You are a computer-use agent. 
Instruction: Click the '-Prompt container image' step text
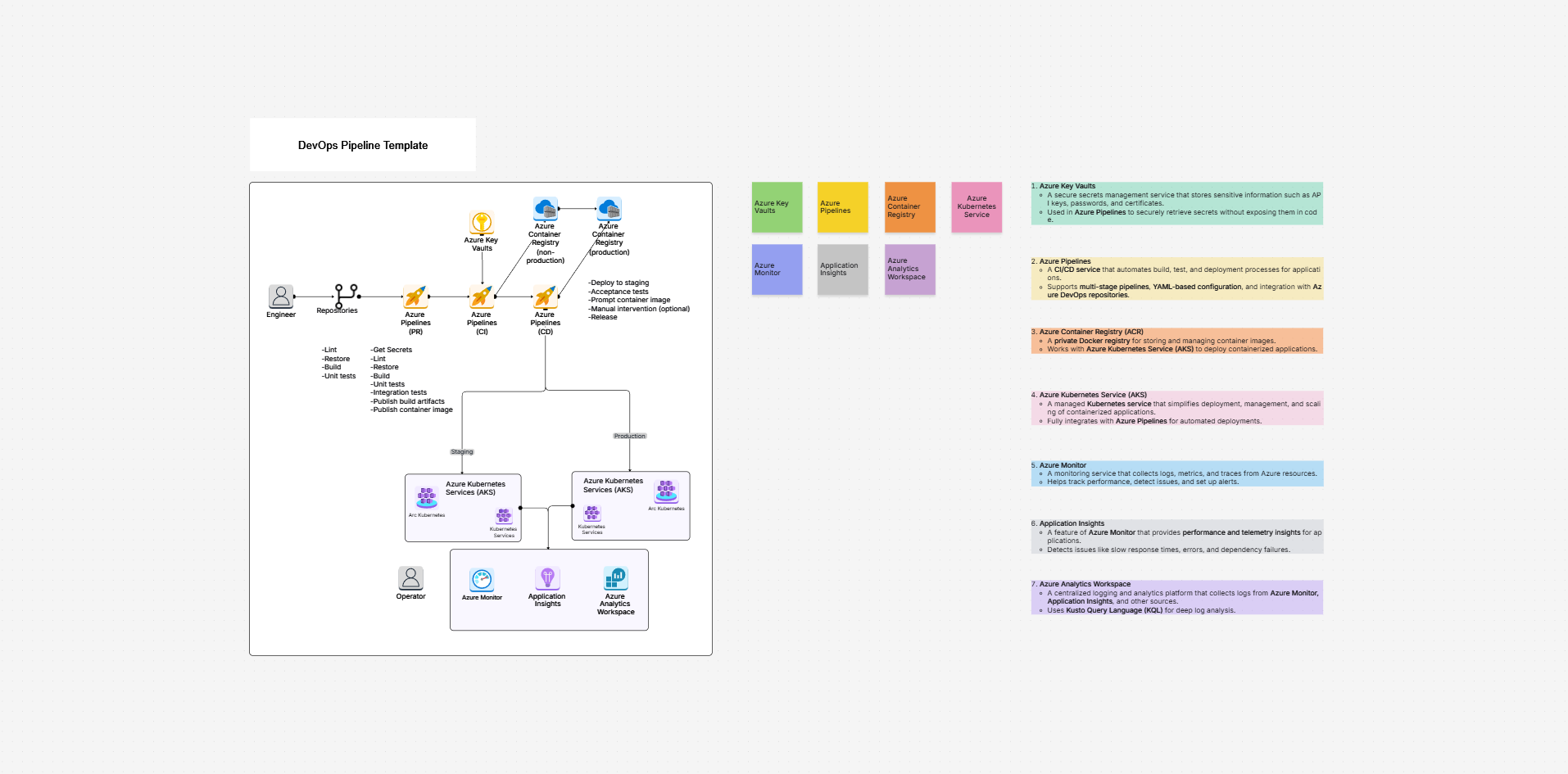click(629, 300)
